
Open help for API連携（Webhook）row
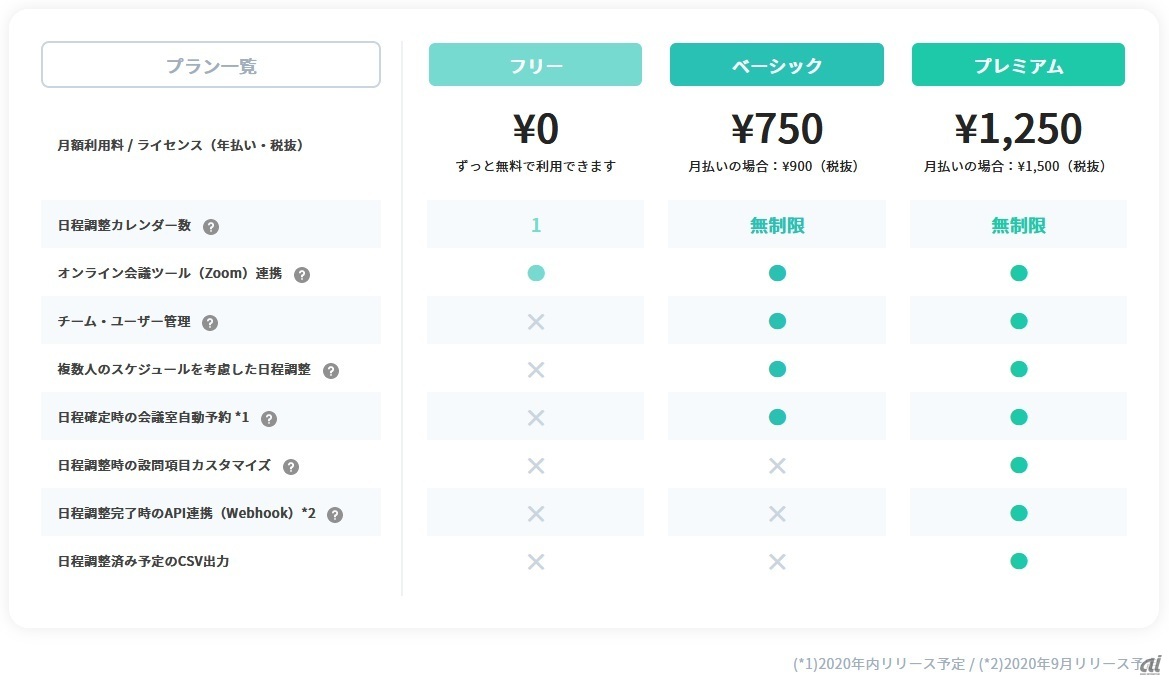(335, 514)
